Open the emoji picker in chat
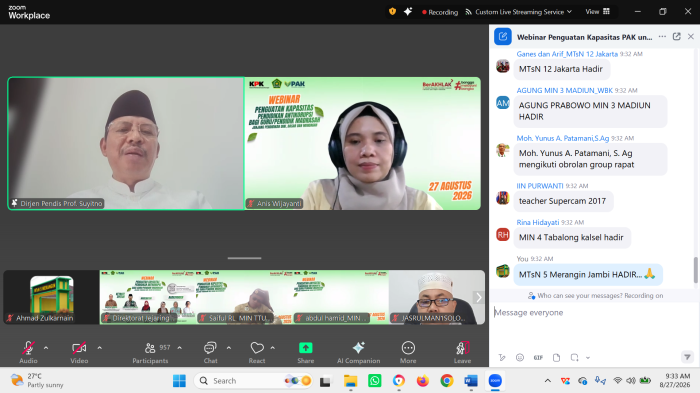 click(520, 357)
